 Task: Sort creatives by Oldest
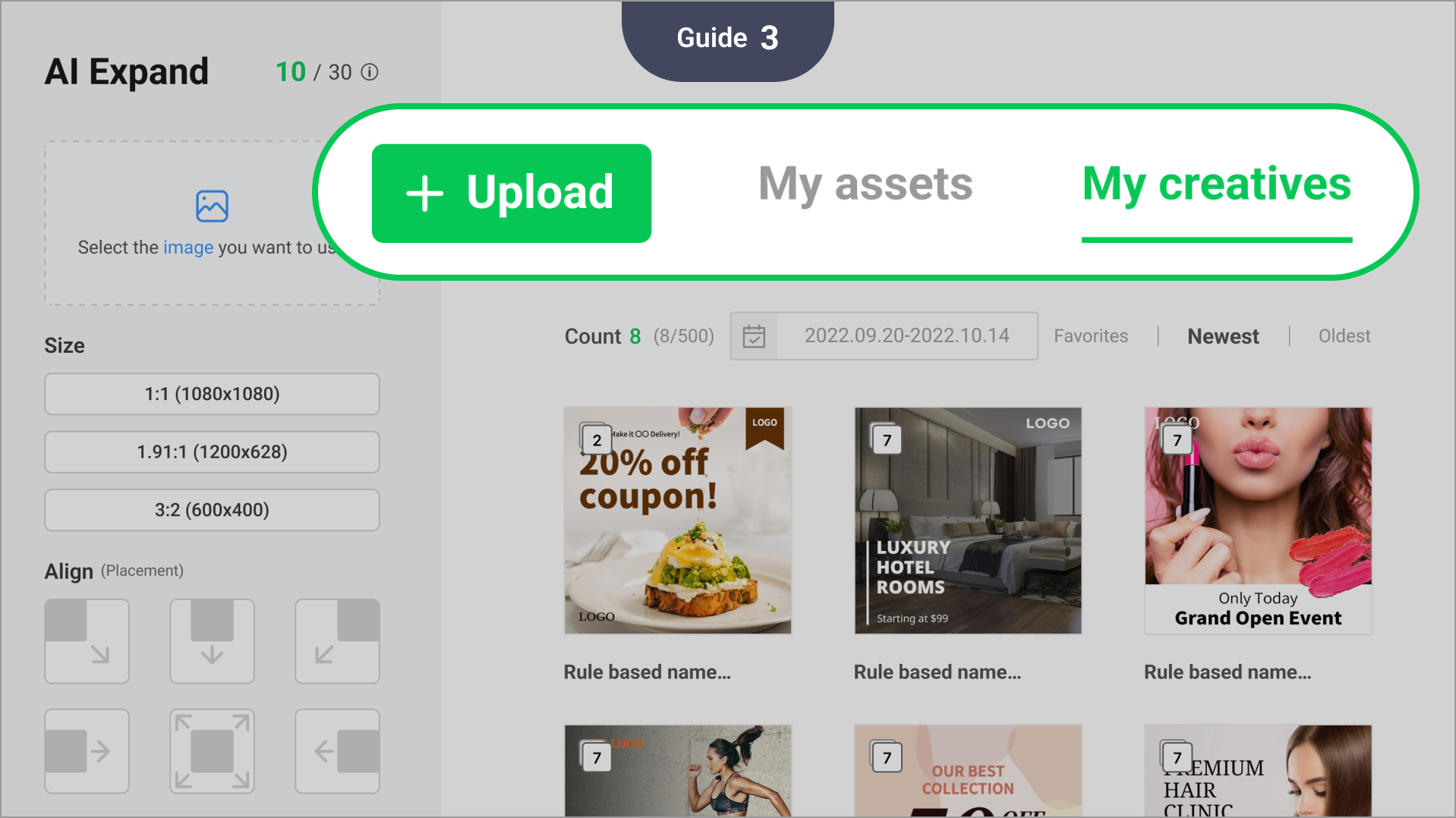coord(1344,336)
